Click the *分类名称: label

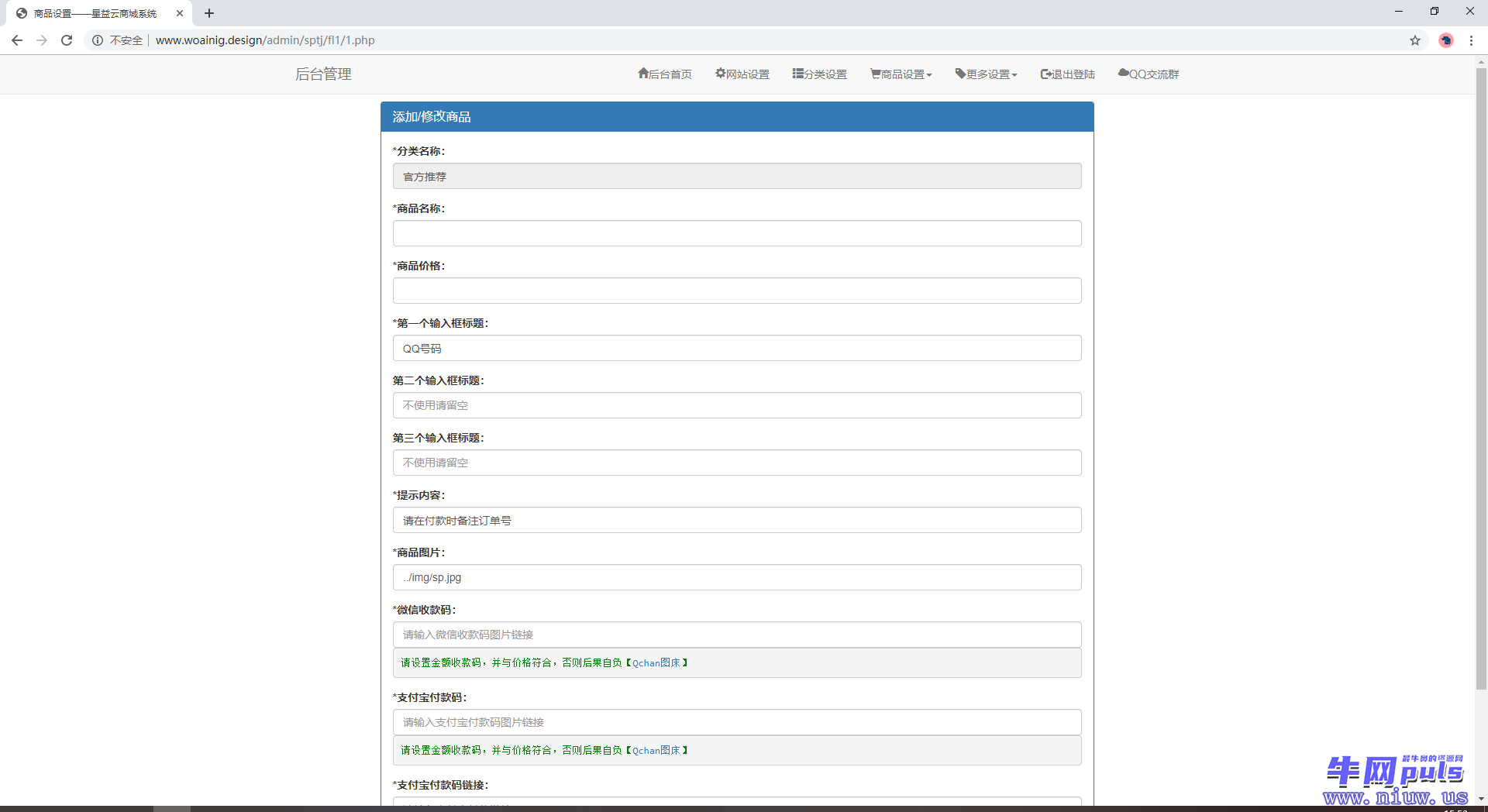click(x=418, y=151)
